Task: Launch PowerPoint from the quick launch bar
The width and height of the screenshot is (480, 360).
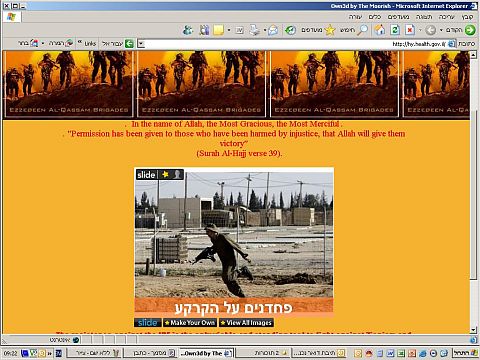Action: pyautogui.click(x=412, y=353)
